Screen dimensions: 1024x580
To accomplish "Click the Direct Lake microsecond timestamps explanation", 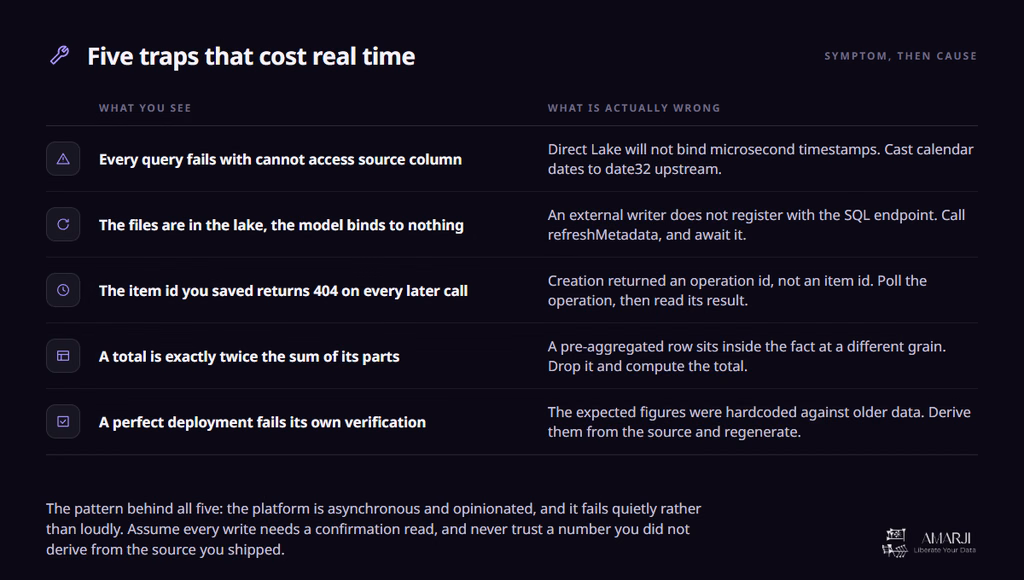I will 760,159.
